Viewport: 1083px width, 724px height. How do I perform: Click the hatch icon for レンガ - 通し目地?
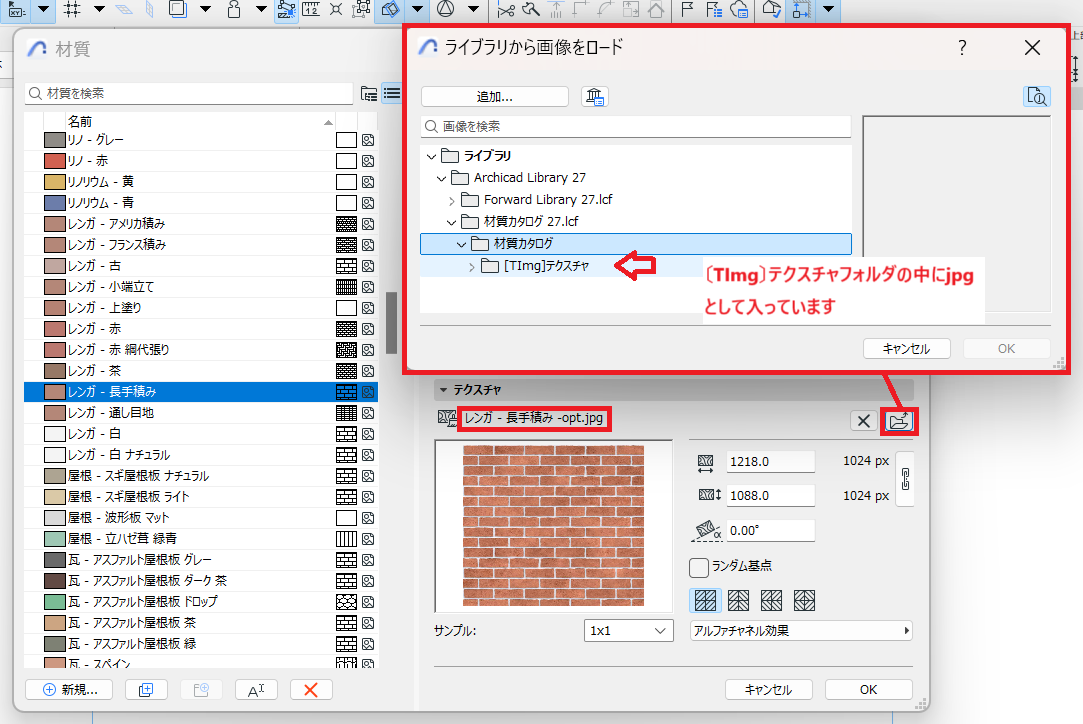[x=346, y=413]
